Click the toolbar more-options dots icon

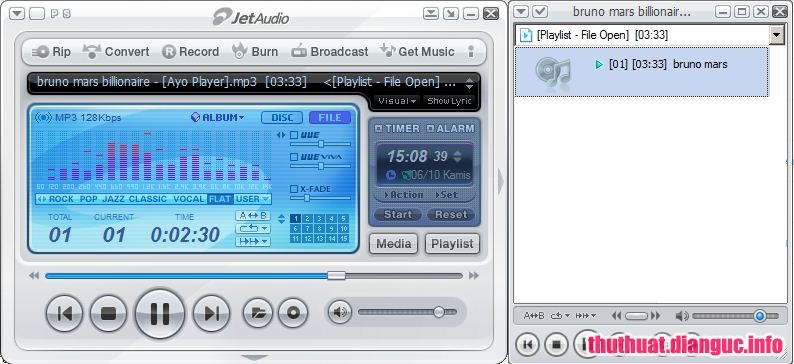tap(471, 51)
